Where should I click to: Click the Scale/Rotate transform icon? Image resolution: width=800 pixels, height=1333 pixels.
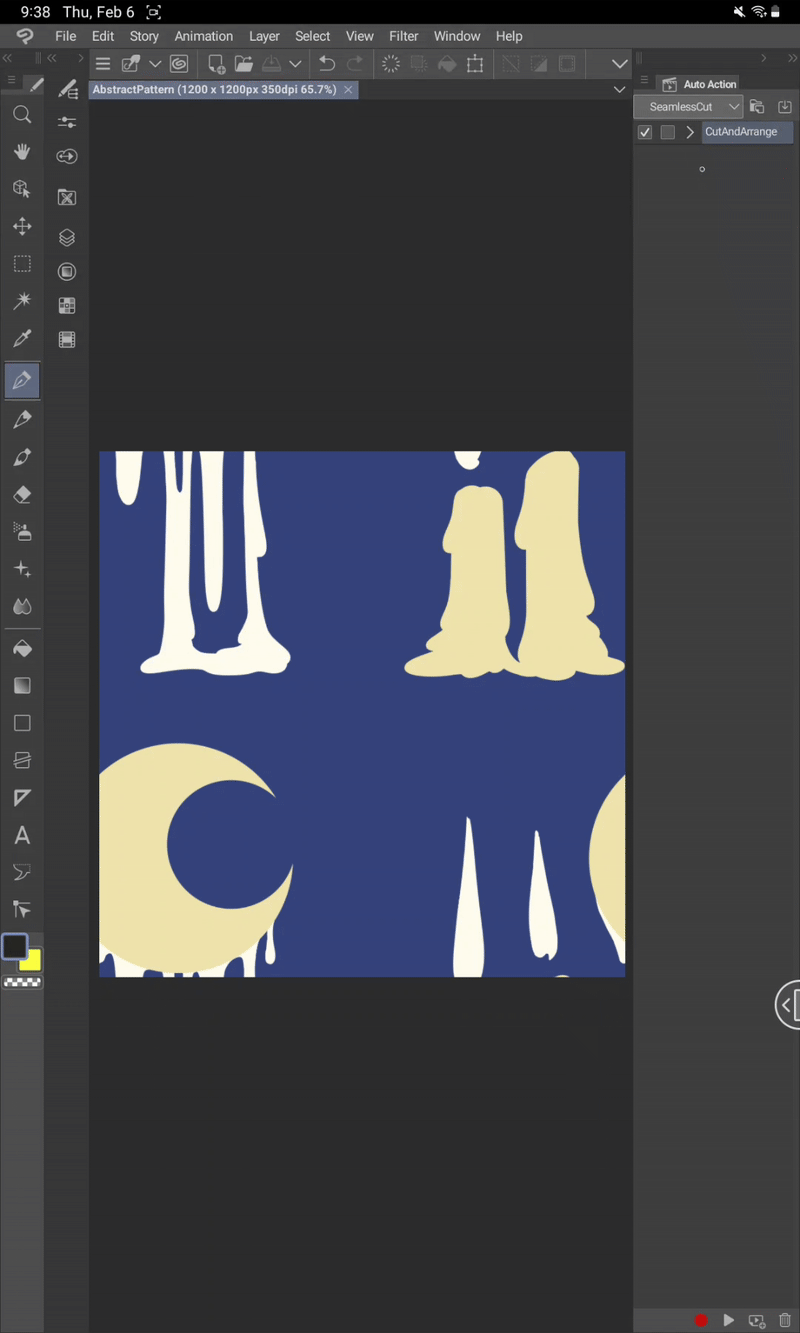476,64
